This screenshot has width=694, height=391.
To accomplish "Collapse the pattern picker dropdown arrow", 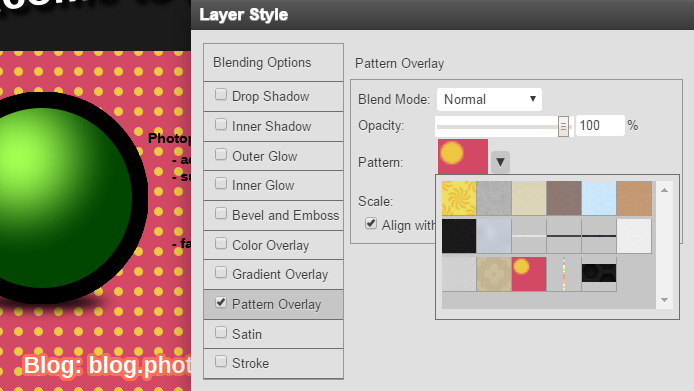I will (500, 162).
